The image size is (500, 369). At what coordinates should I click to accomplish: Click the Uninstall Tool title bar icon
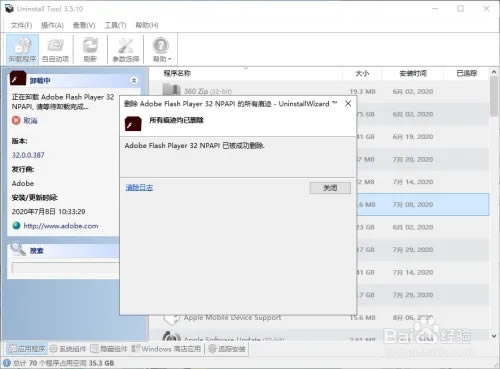9,8
